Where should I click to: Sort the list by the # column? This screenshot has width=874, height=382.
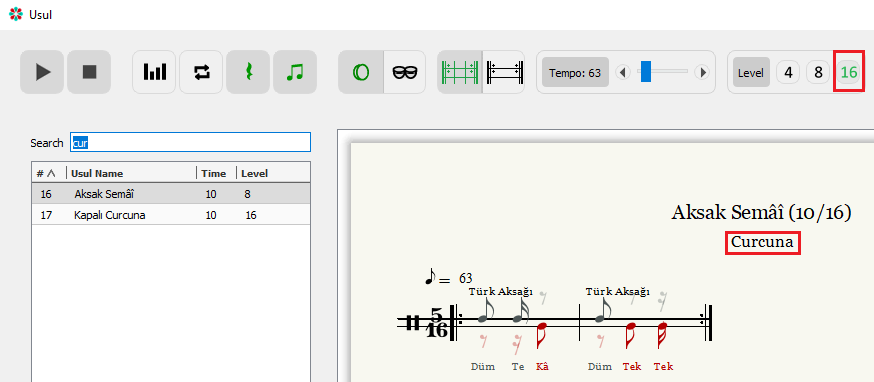(x=48, y=173)
